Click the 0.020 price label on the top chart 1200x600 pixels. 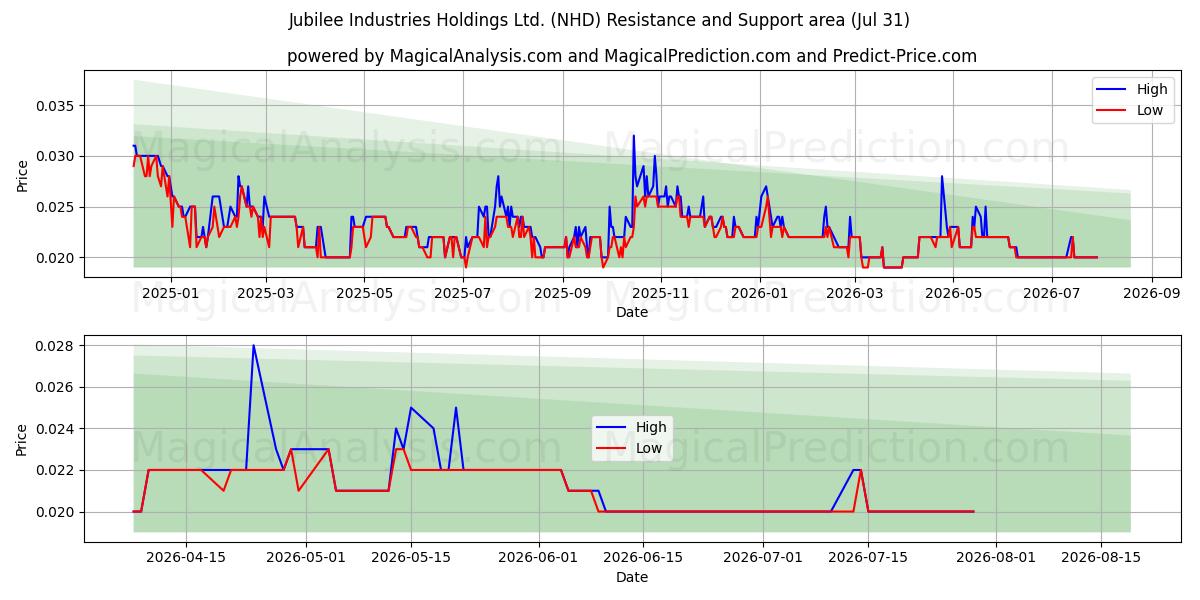[x=56, y=258]
